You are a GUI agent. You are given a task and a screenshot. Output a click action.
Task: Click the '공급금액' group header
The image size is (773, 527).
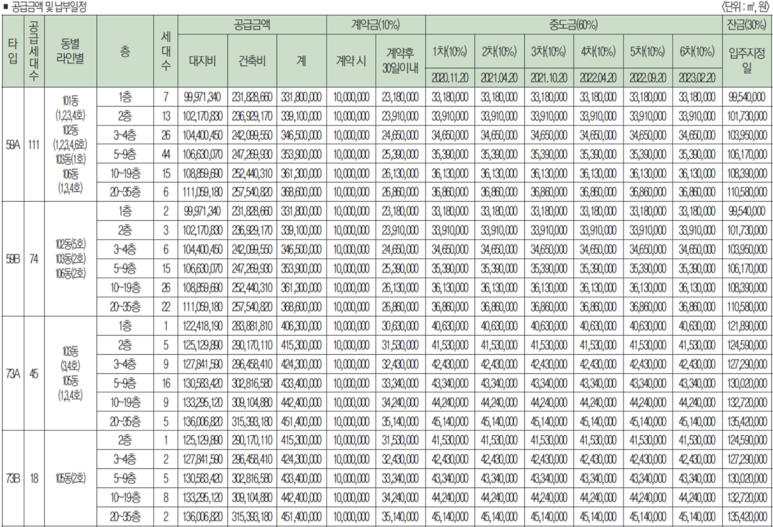[x=252, y=25]
